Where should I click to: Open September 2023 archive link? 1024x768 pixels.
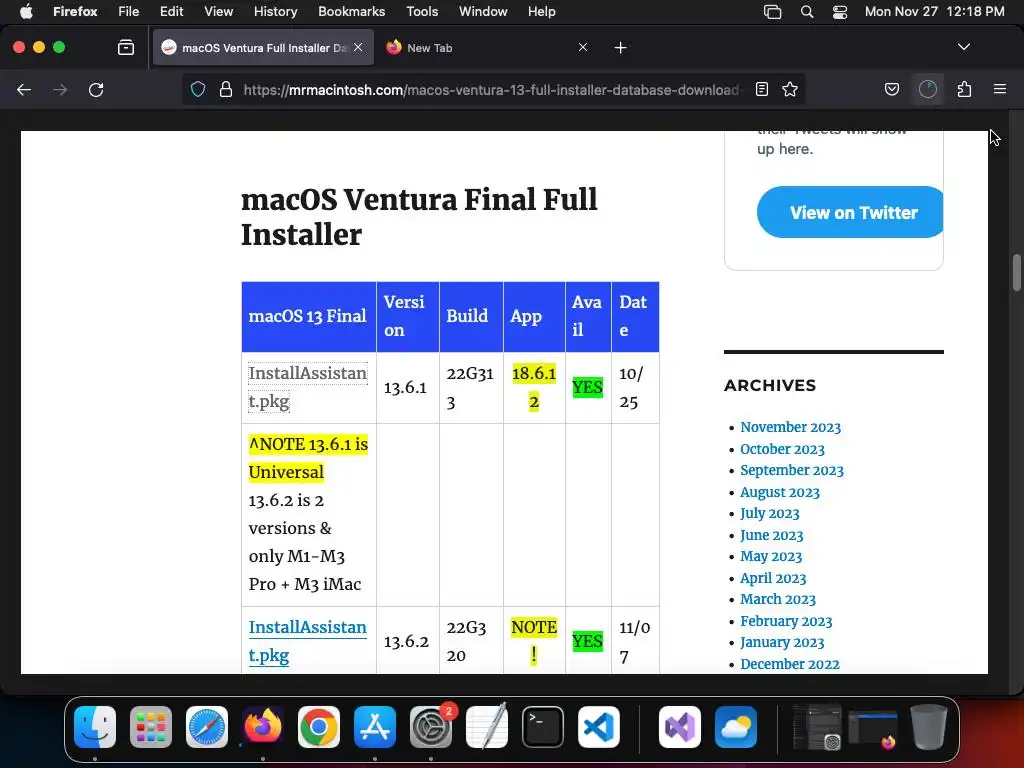792,470
